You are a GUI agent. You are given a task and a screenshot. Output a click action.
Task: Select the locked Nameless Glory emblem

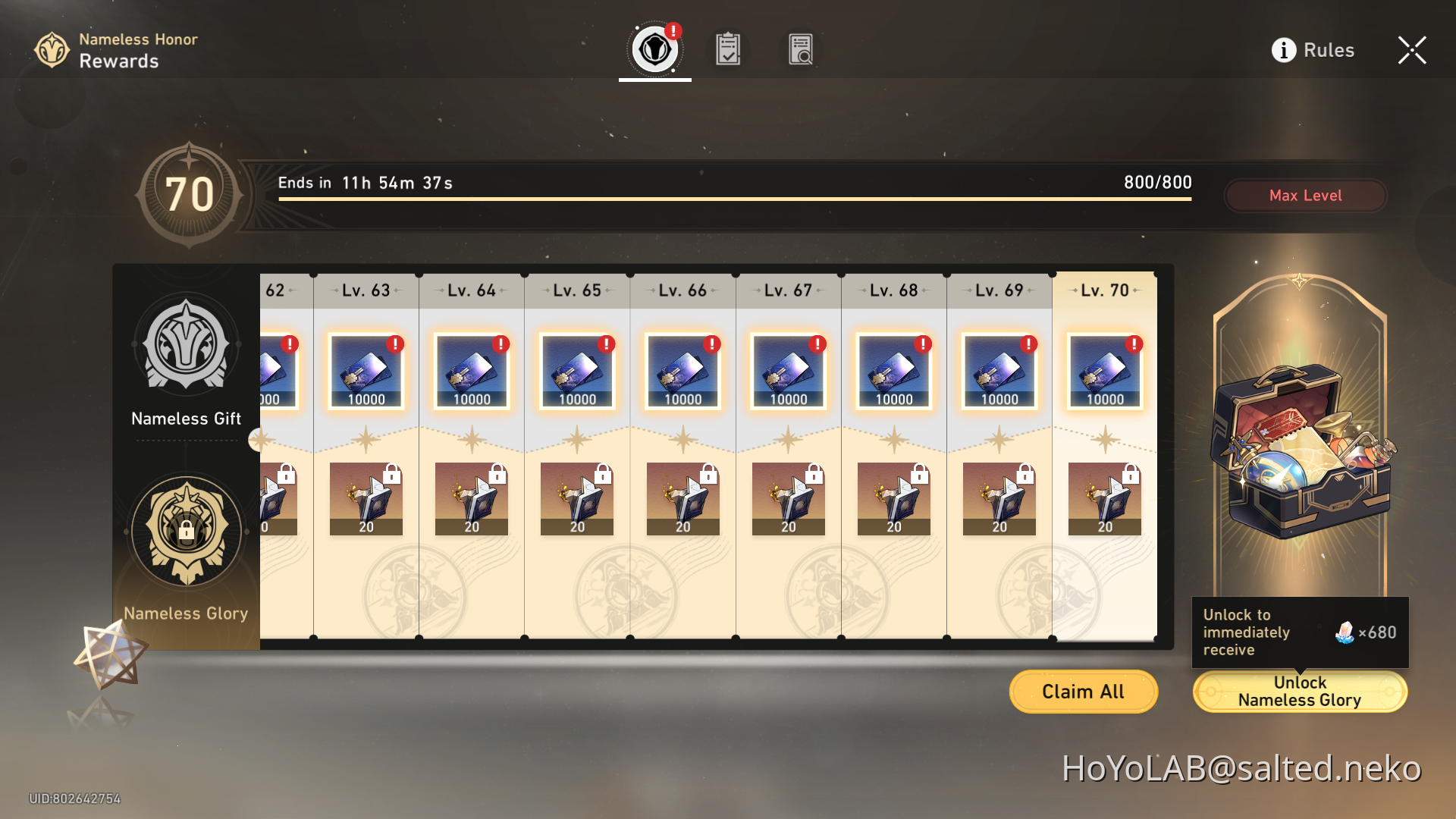click(x=187, y=531)
